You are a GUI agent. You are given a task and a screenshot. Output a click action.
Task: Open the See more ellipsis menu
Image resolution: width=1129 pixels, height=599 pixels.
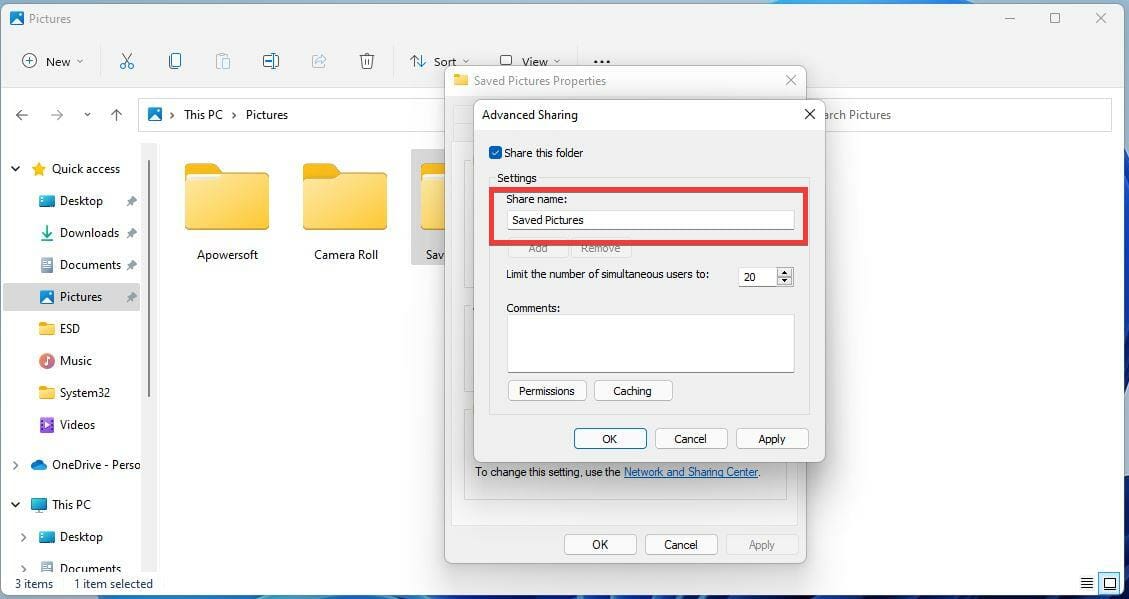(x=601, y=61)
